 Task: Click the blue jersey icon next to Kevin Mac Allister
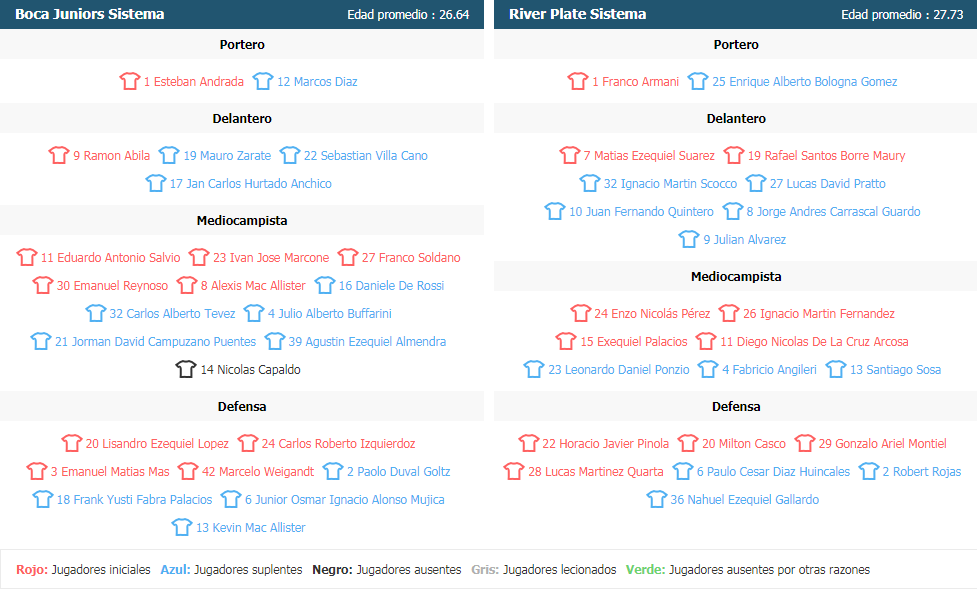[x=182, y=527]
